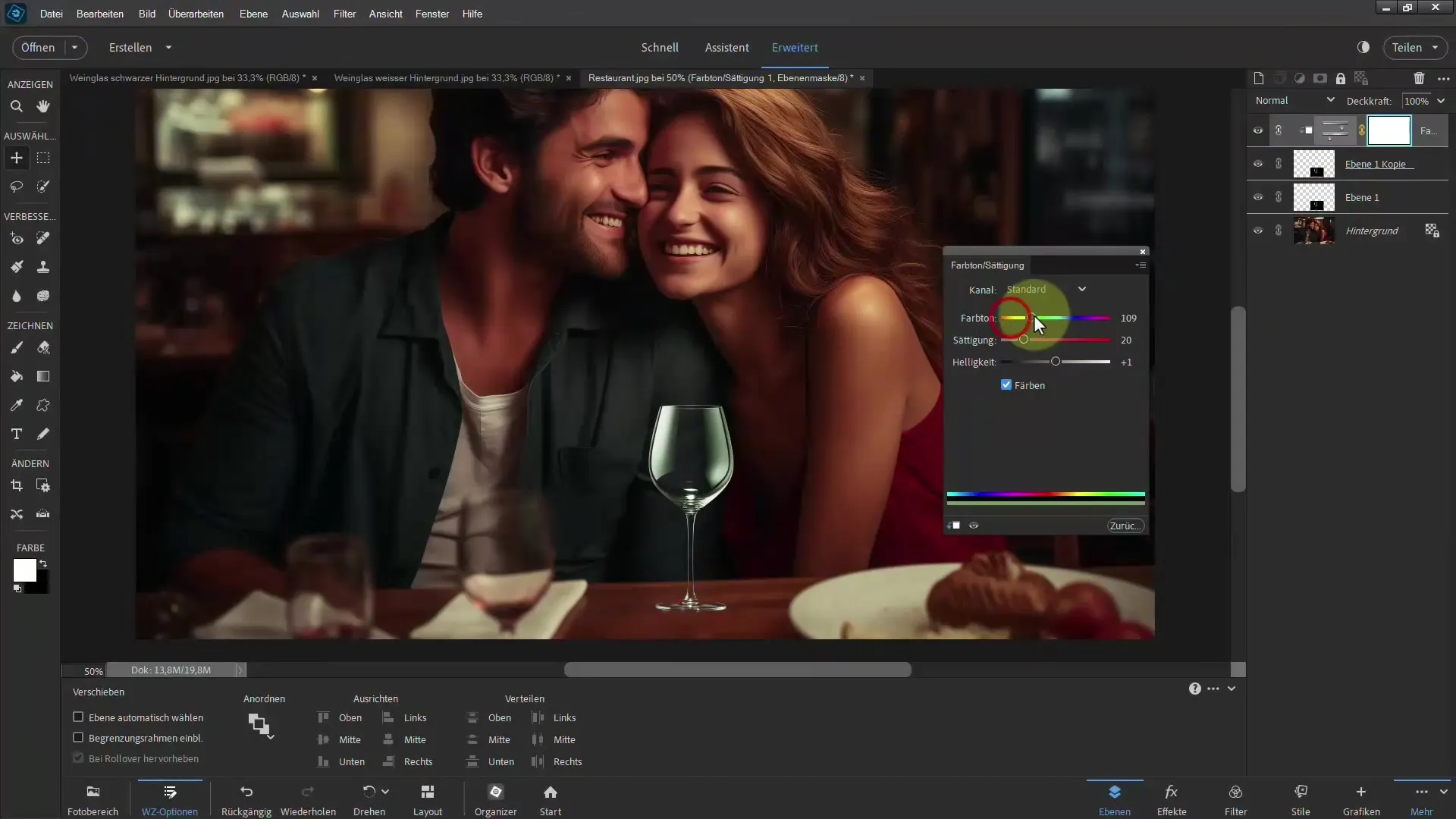Uncheck the Färben checkbox
1456x819 pixels.
(x=1006, y=385)
